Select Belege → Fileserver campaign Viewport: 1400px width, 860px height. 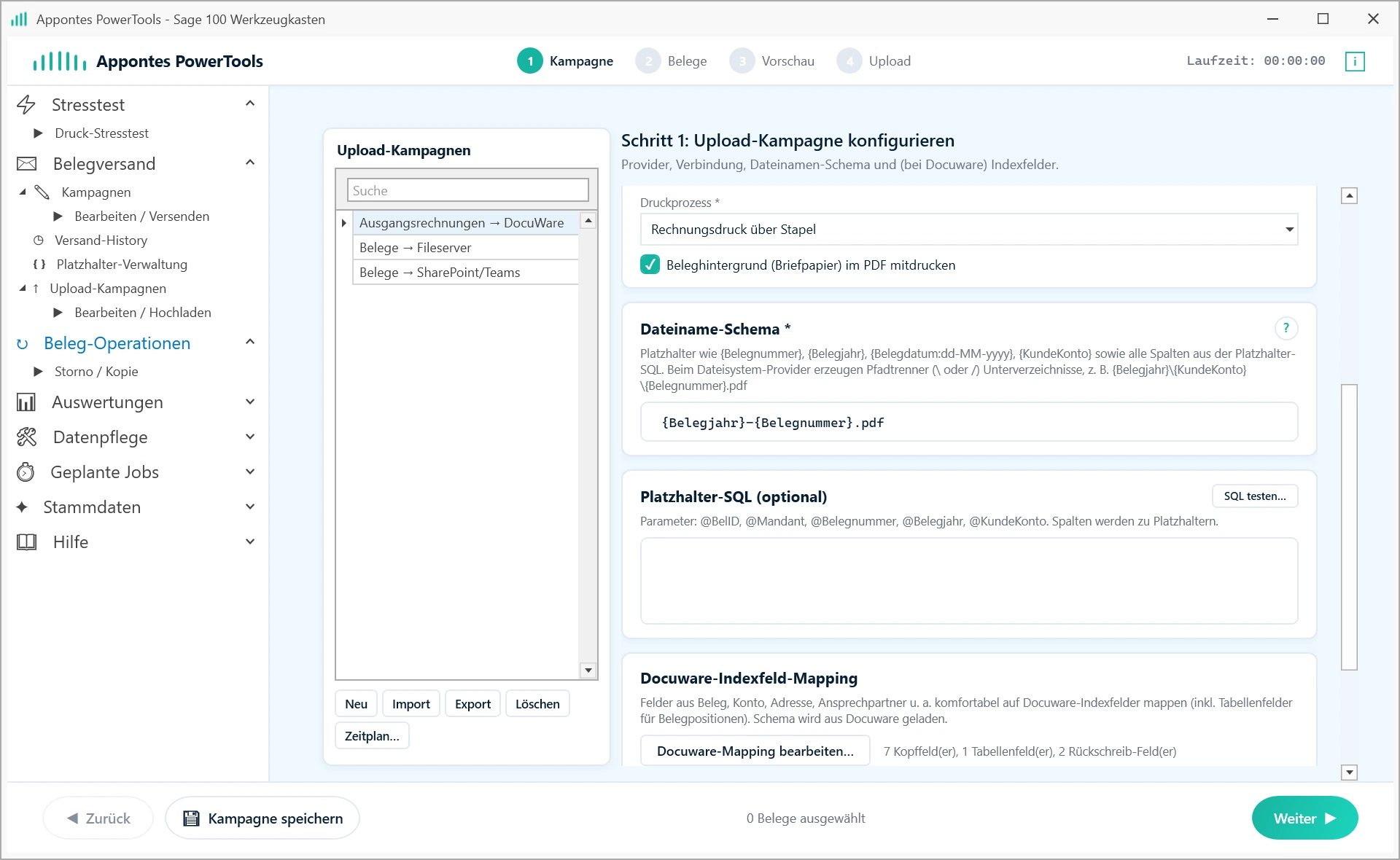(x=465, y=248)
